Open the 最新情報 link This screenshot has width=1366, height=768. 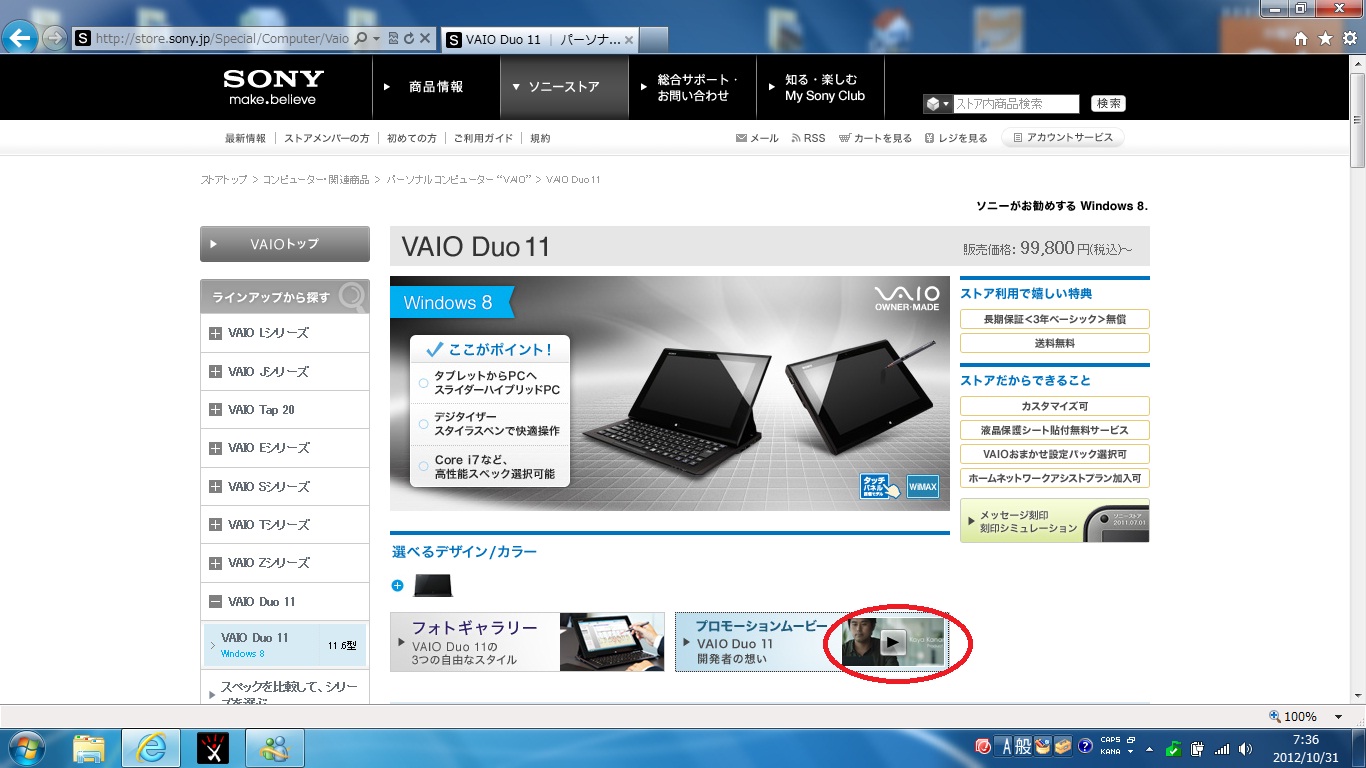pyautogui.click(x=245, y=139)
